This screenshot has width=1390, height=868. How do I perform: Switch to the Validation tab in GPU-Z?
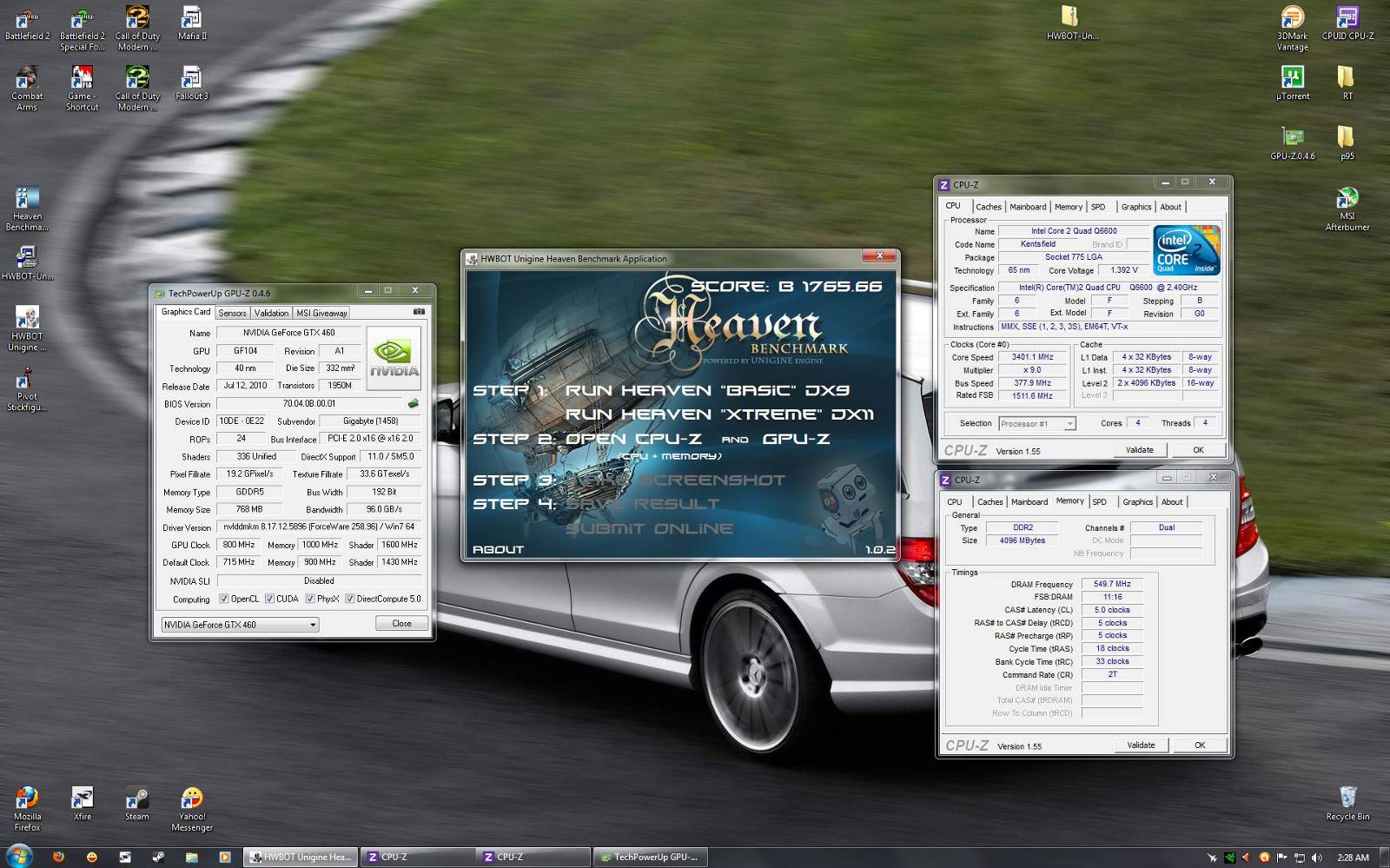point(271,313)
